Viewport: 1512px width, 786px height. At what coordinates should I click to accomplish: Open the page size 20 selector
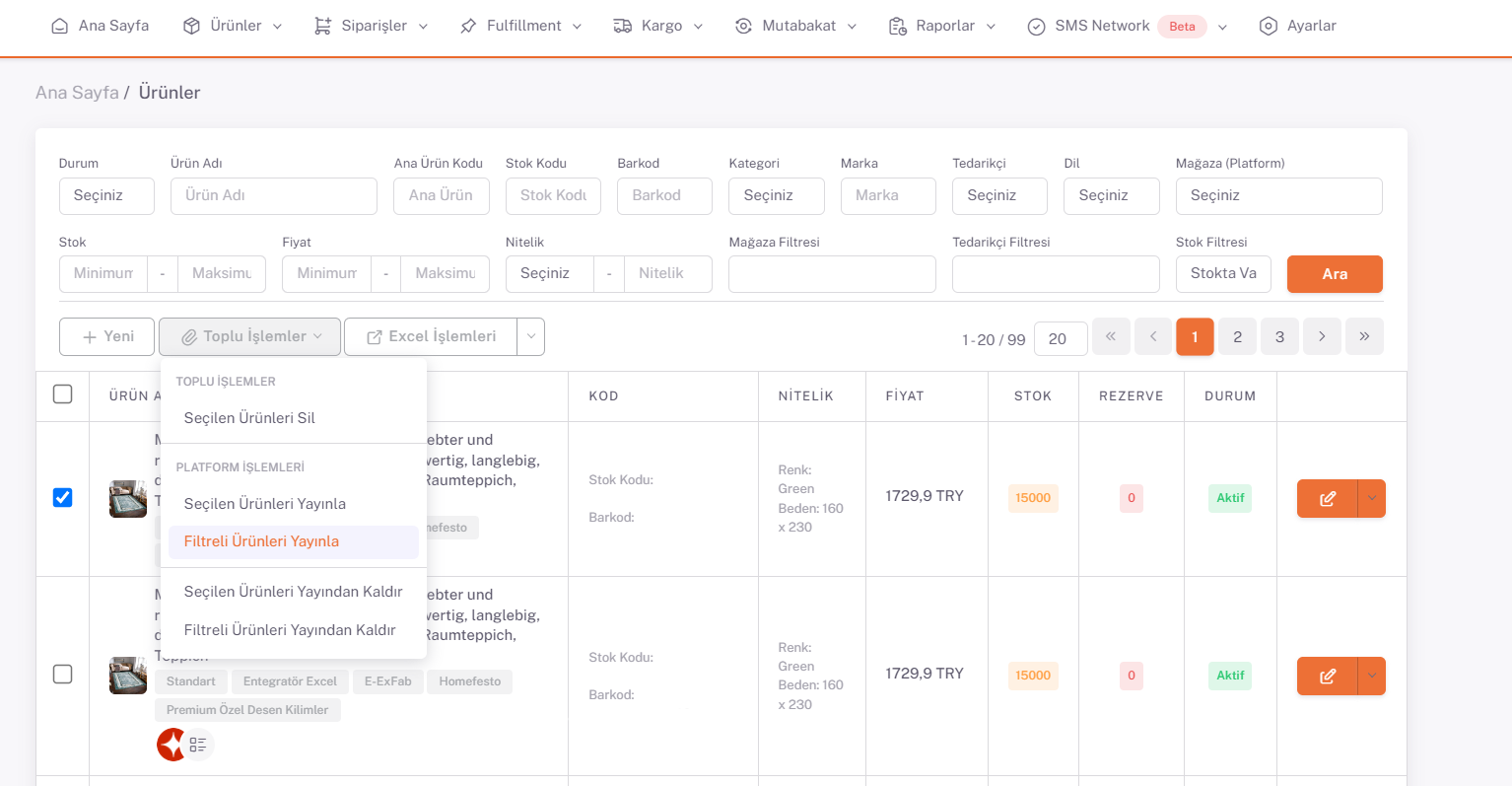pos(1061,338)
